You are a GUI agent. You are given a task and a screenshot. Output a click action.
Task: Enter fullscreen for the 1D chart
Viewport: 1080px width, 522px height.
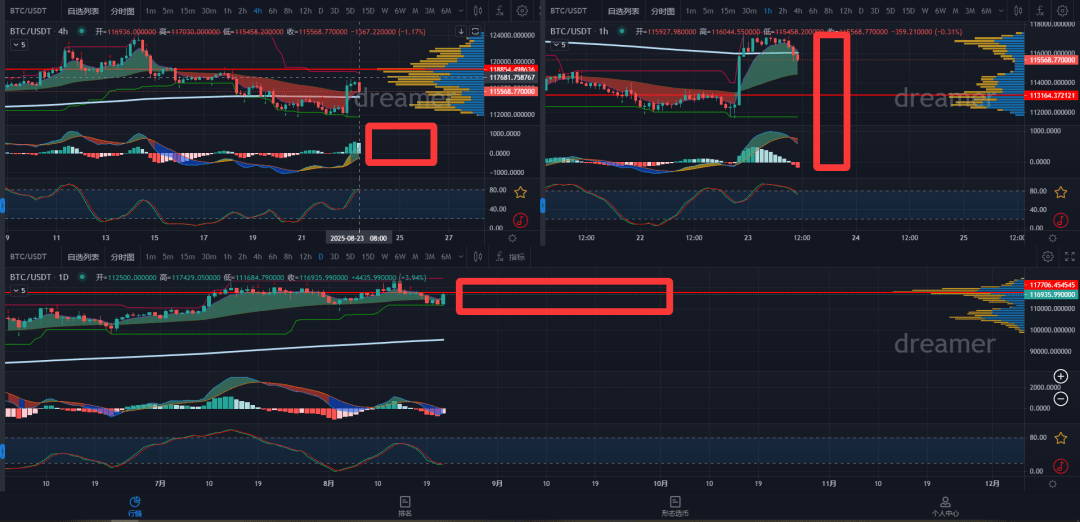[1070, 257]
